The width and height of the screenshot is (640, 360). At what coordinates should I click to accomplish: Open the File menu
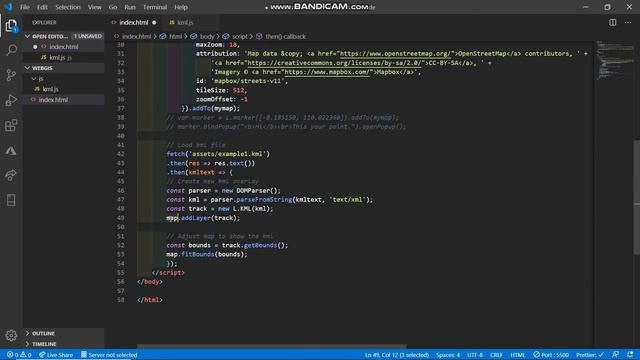tap(25, 7)
